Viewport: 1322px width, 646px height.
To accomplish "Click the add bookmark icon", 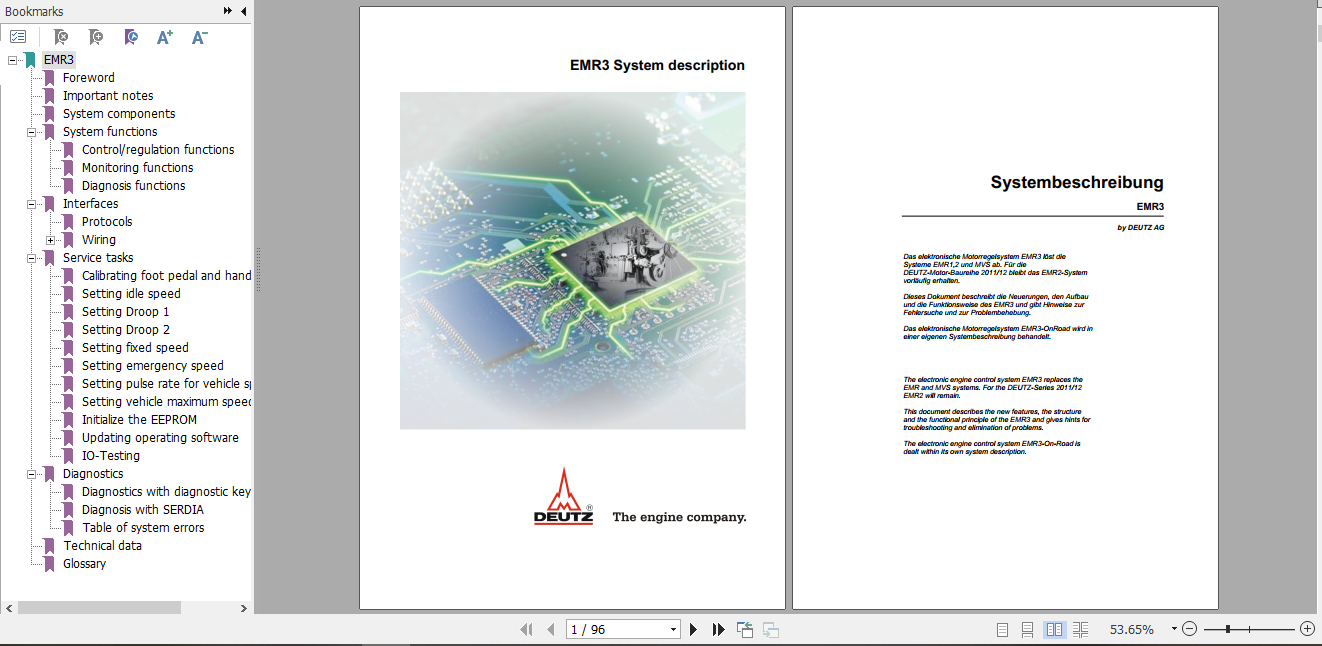I will 96,36.
